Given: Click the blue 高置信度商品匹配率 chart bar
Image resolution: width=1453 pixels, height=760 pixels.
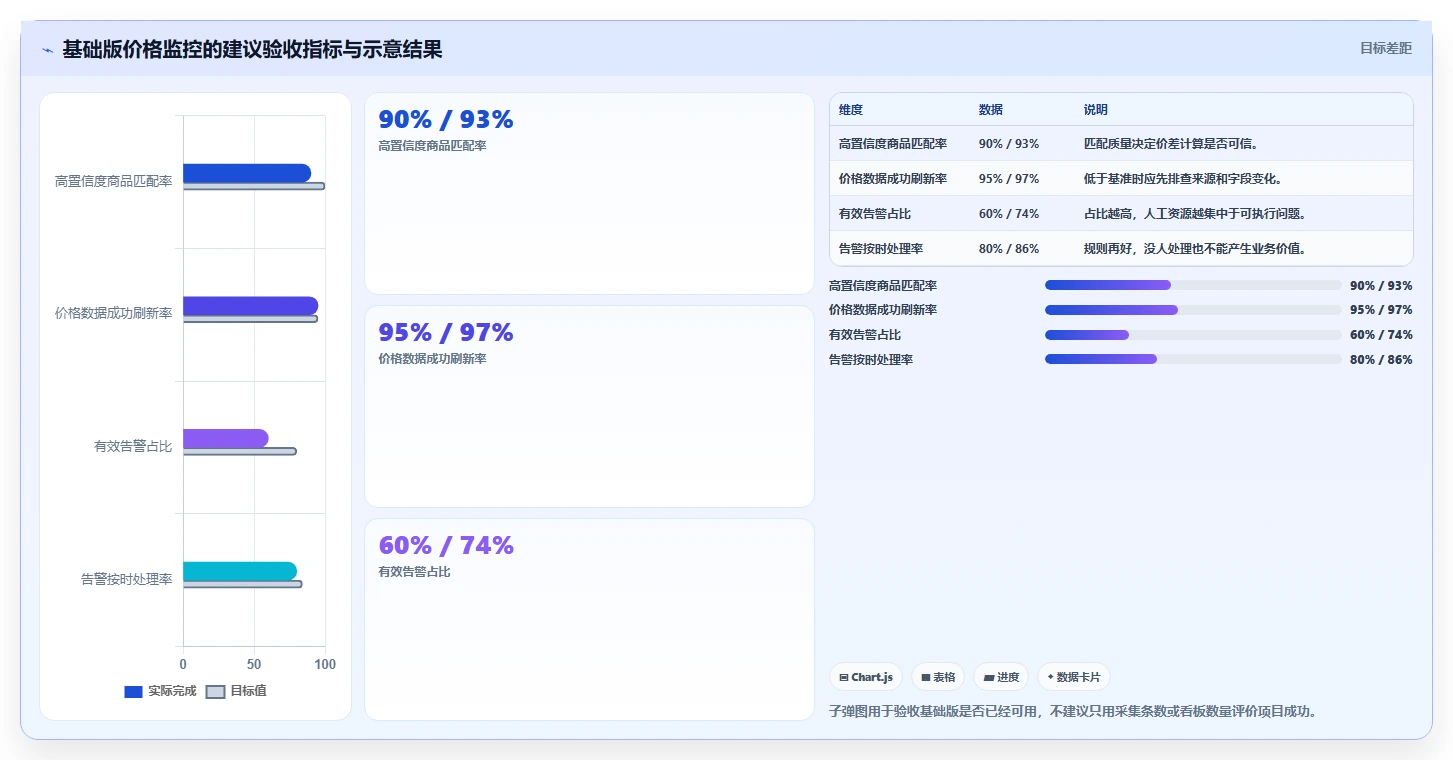Looking at the screenshot, I should pos(246,173).
